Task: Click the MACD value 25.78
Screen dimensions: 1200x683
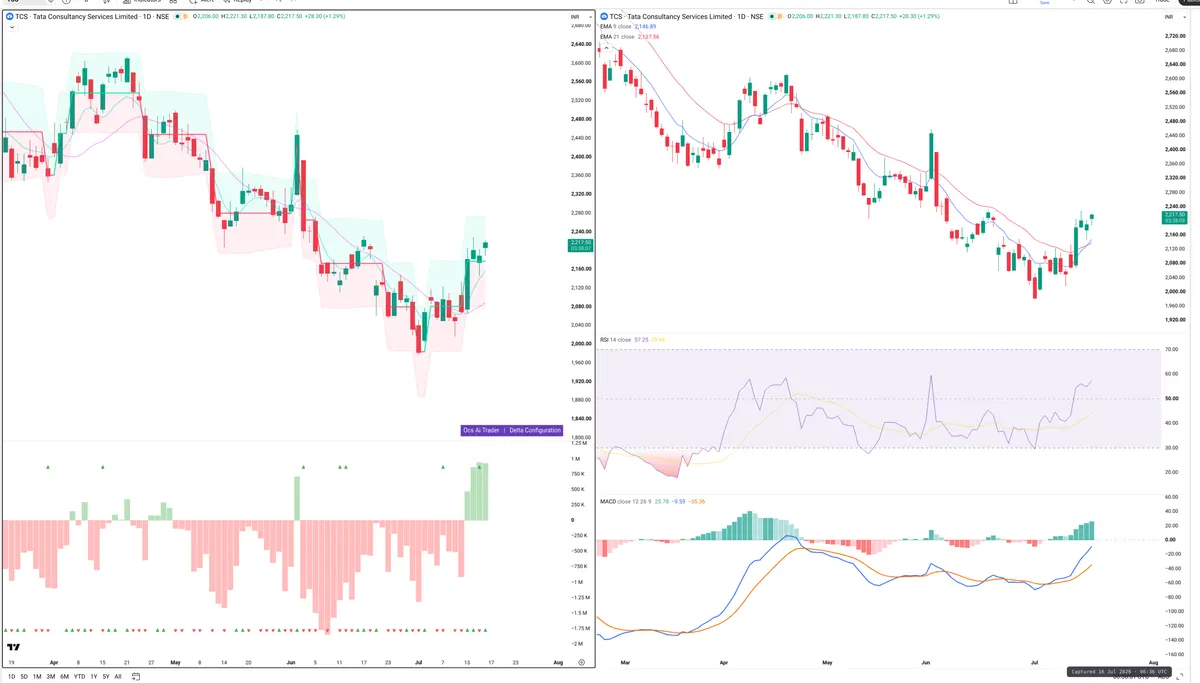Action: (662, 501)
